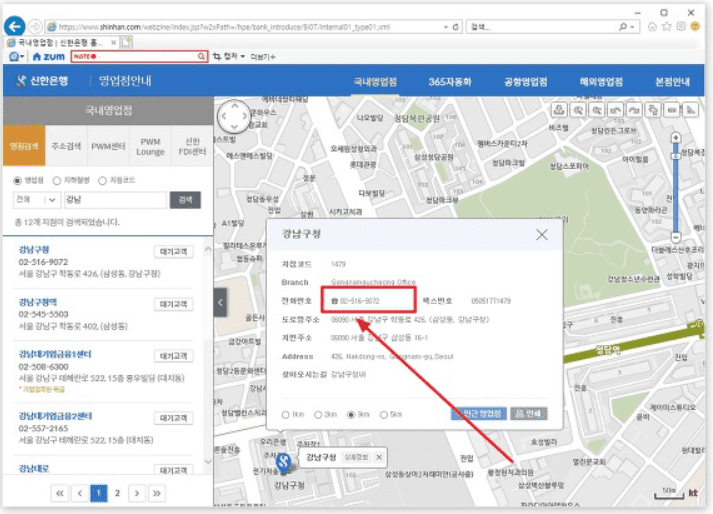Refresh the page using the reload icon

[x=456, y=27]
